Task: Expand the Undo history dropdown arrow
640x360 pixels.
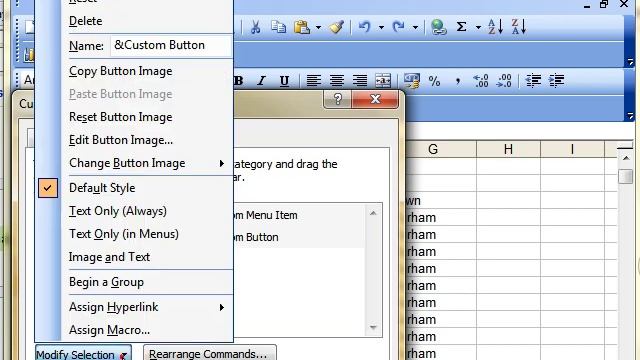Action: click(381, 28)
